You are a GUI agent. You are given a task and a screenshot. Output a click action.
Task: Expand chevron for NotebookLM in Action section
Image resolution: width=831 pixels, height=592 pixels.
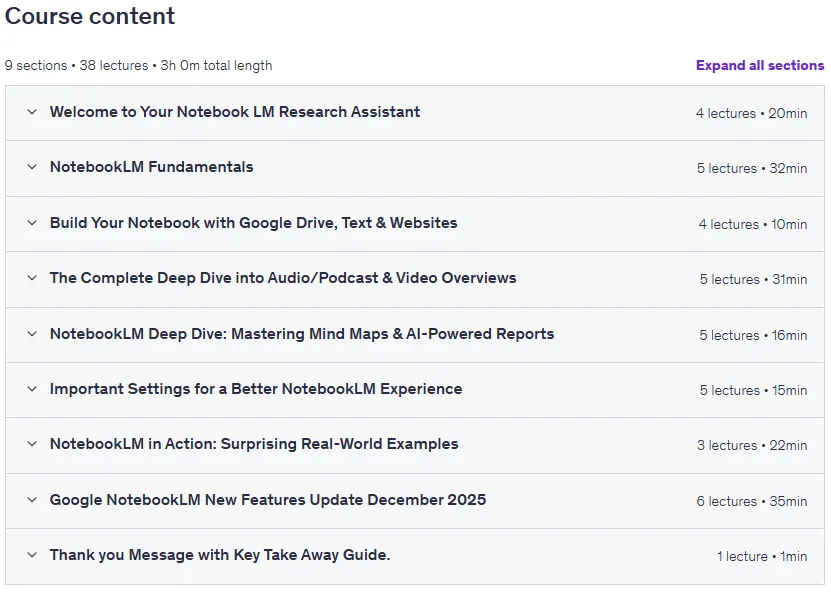pos(32,444)
